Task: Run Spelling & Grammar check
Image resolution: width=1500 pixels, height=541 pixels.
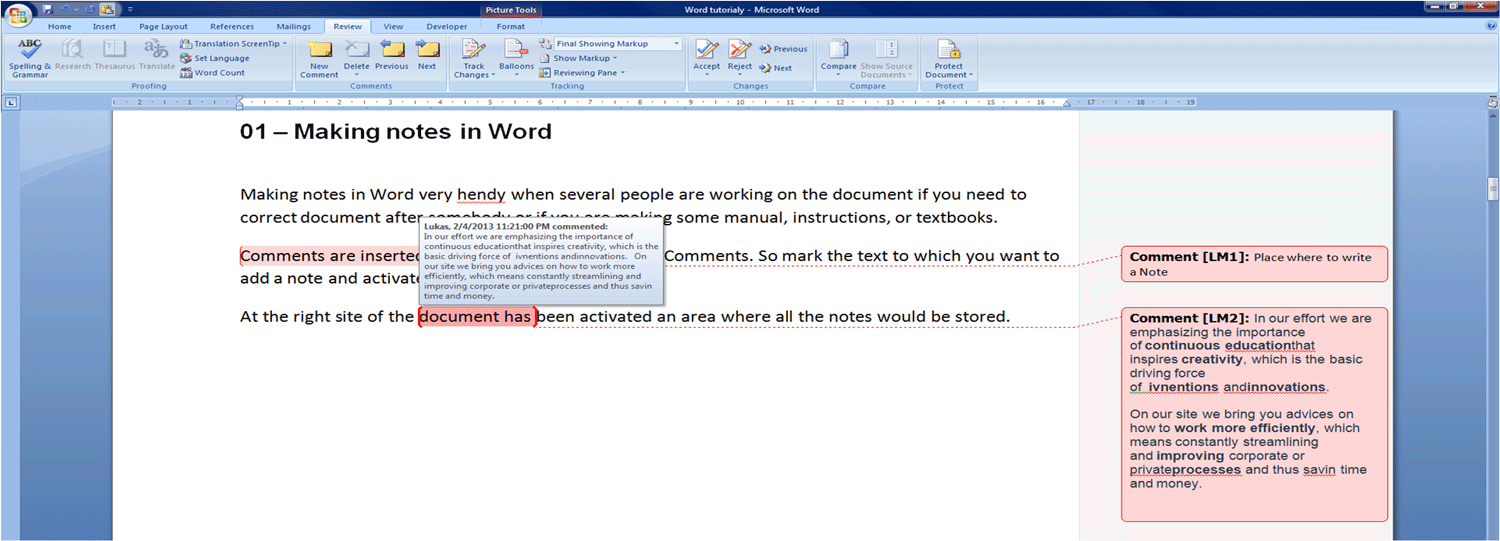Action: [x=30, y=59]
